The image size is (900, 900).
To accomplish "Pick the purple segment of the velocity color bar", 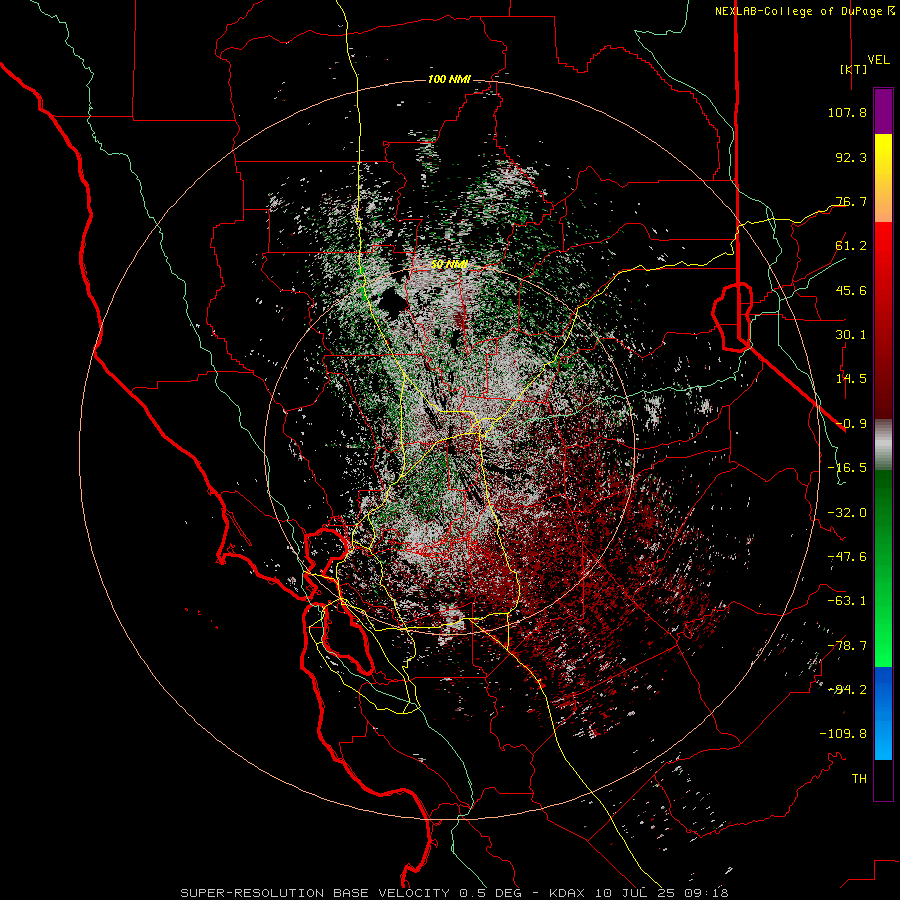I will [883, 111].
